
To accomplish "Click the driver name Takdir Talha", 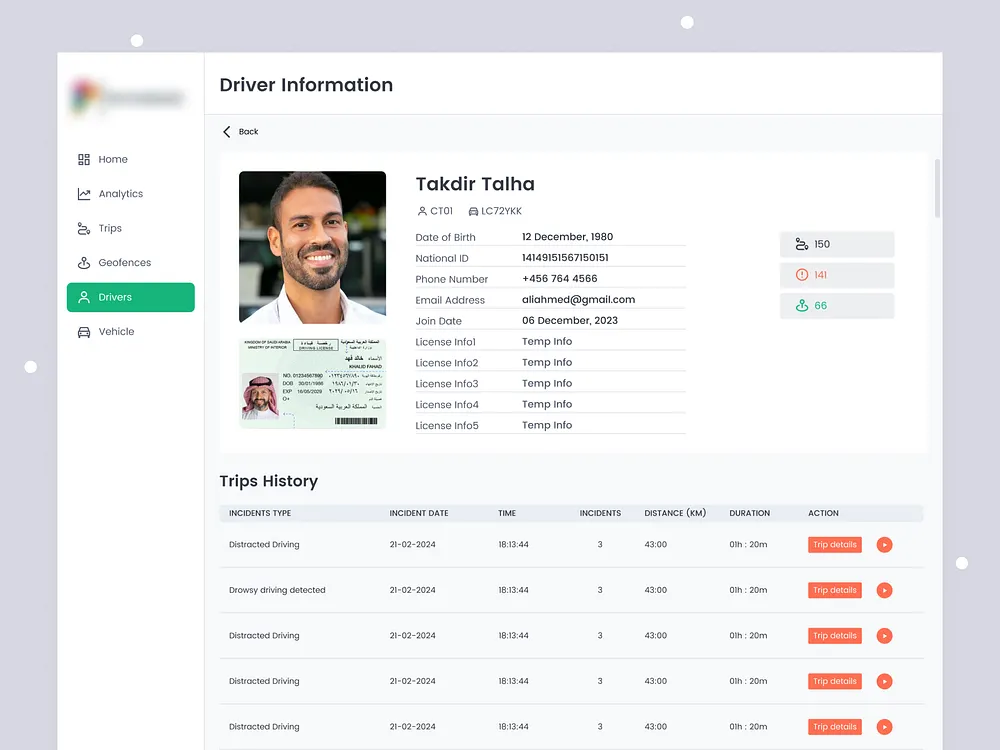I will pyautogui.click(x=475, y=184).
